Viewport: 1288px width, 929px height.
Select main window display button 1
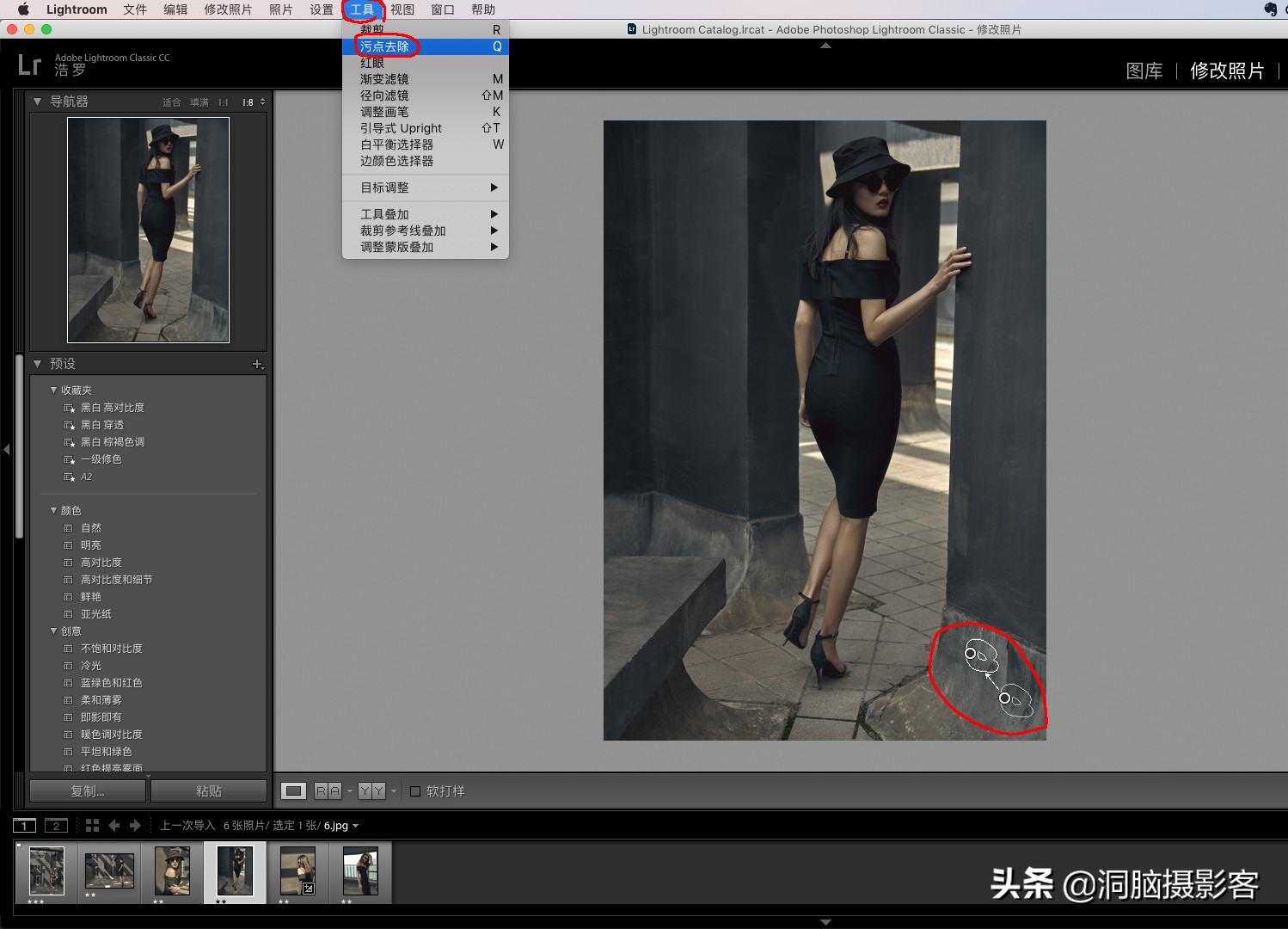point(24,825)
